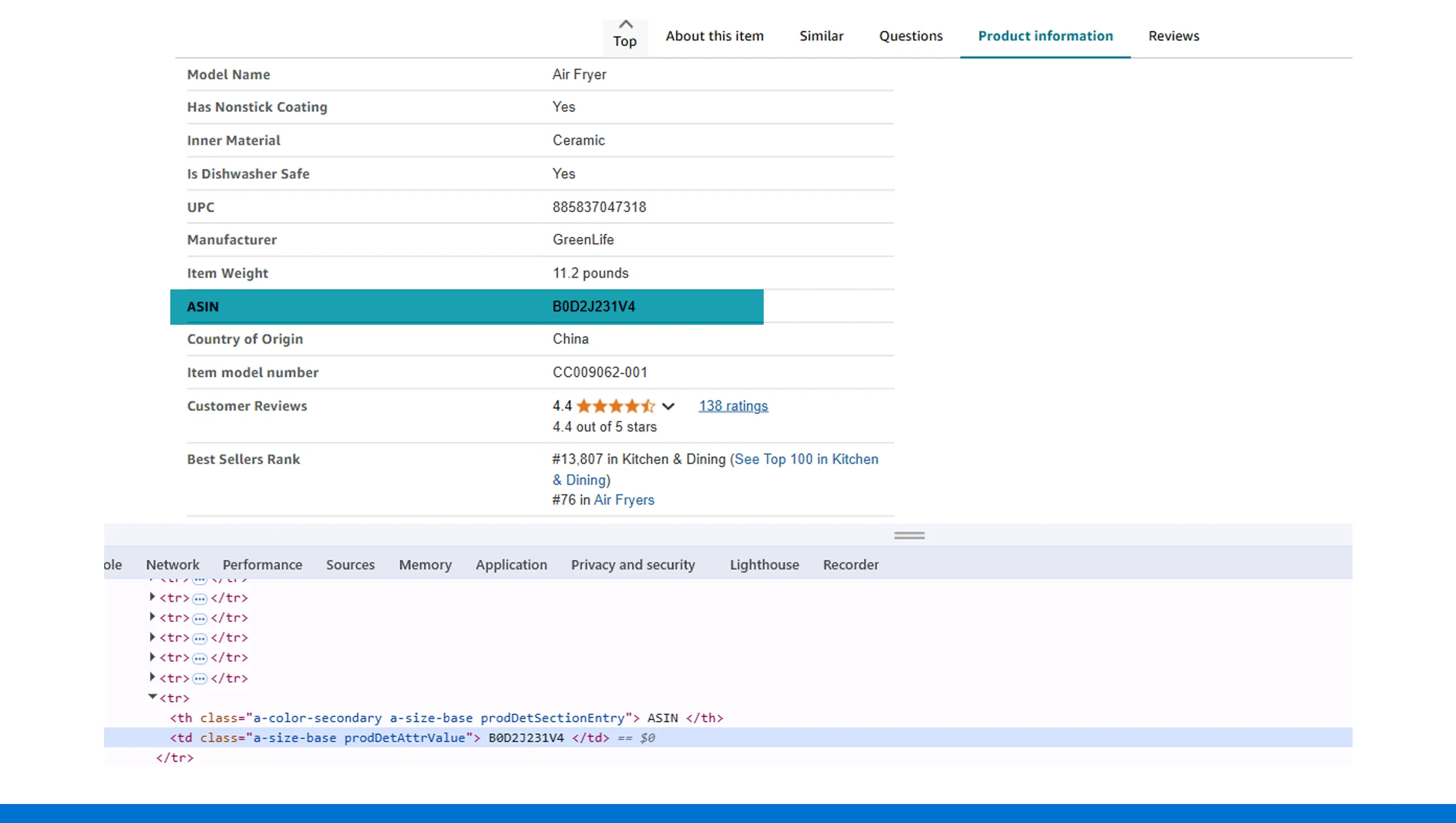
Task: Go to the Similar section tab
Action: point(821,36)
